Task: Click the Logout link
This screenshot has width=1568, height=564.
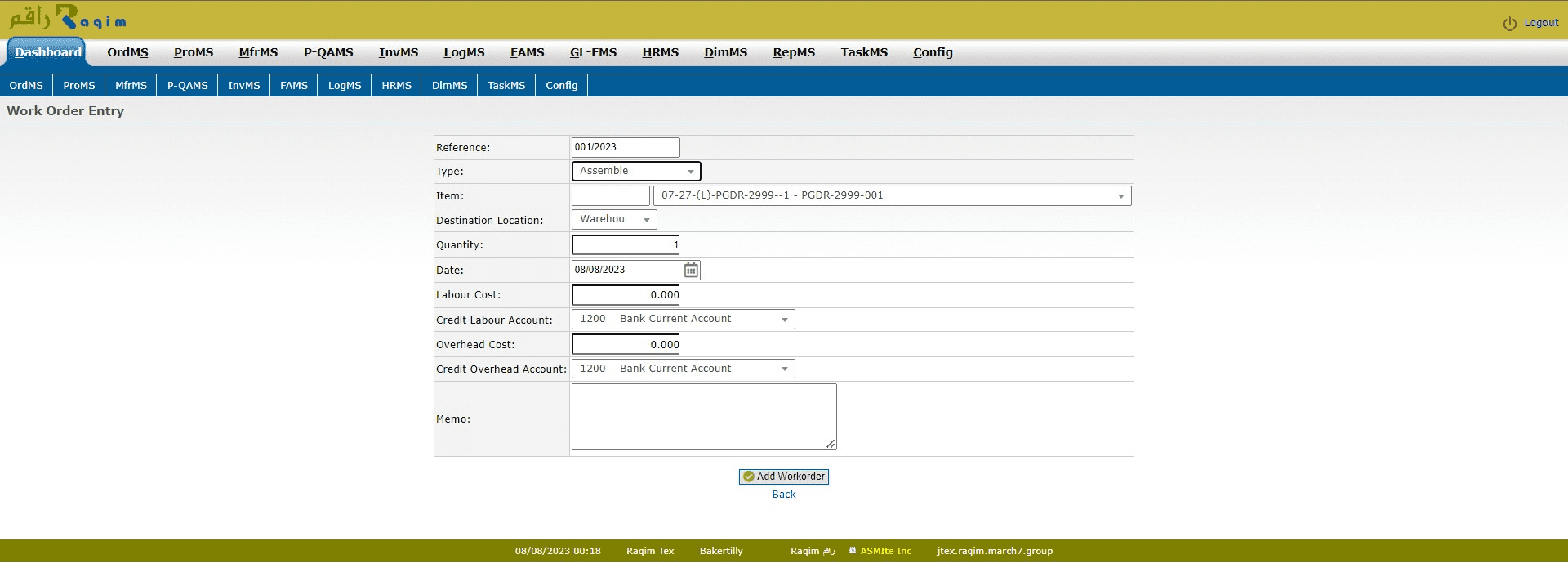Action: click(1541, 23)
